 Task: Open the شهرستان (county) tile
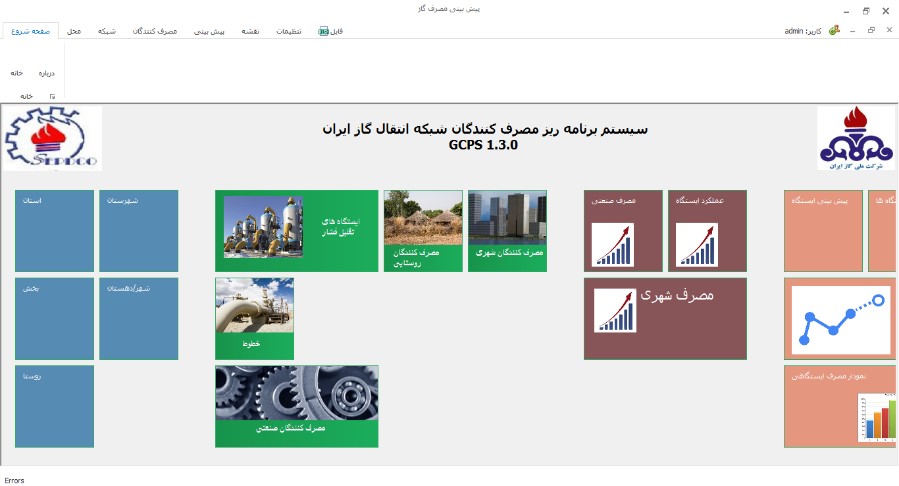139,231
